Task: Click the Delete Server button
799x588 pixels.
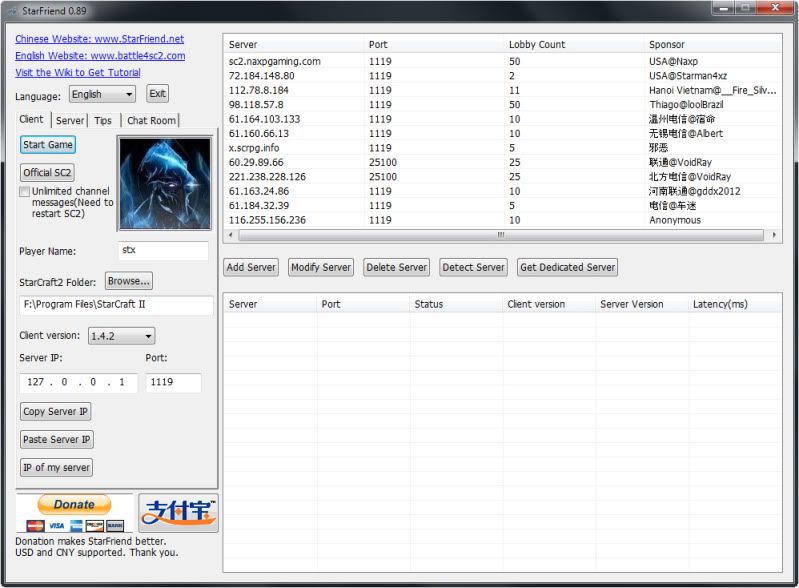Action: click(396, 267)
